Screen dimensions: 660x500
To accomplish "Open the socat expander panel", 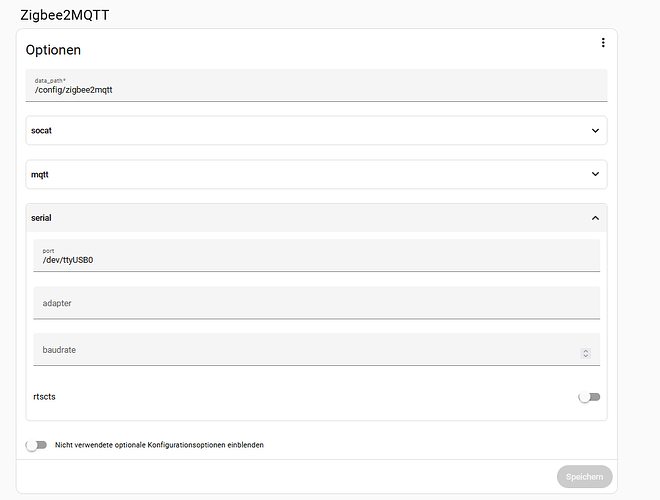I will [x=316, y=130].
